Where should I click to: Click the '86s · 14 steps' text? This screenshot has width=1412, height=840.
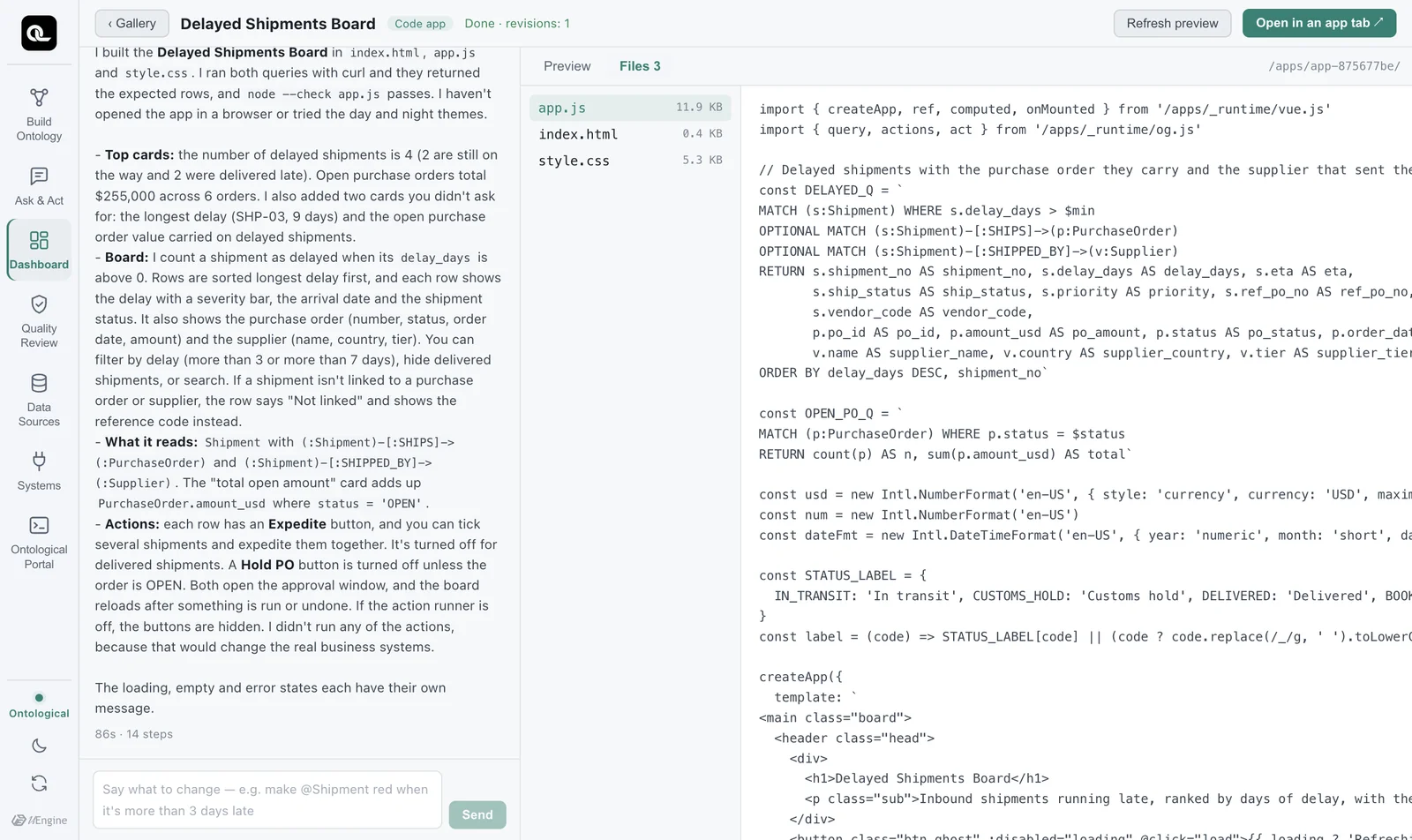(x=134, y=734)
